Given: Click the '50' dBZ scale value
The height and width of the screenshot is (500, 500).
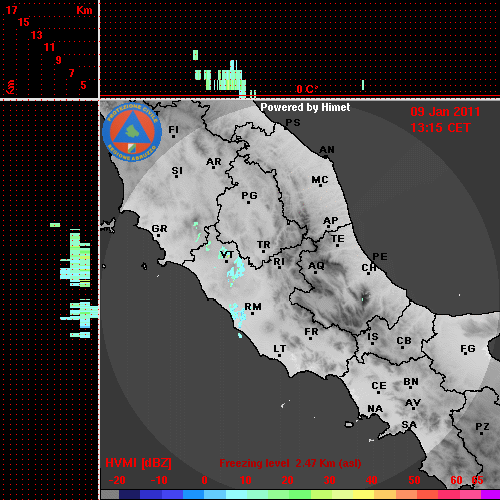Looking at the screenshot, I should click(x=414, y=480).
